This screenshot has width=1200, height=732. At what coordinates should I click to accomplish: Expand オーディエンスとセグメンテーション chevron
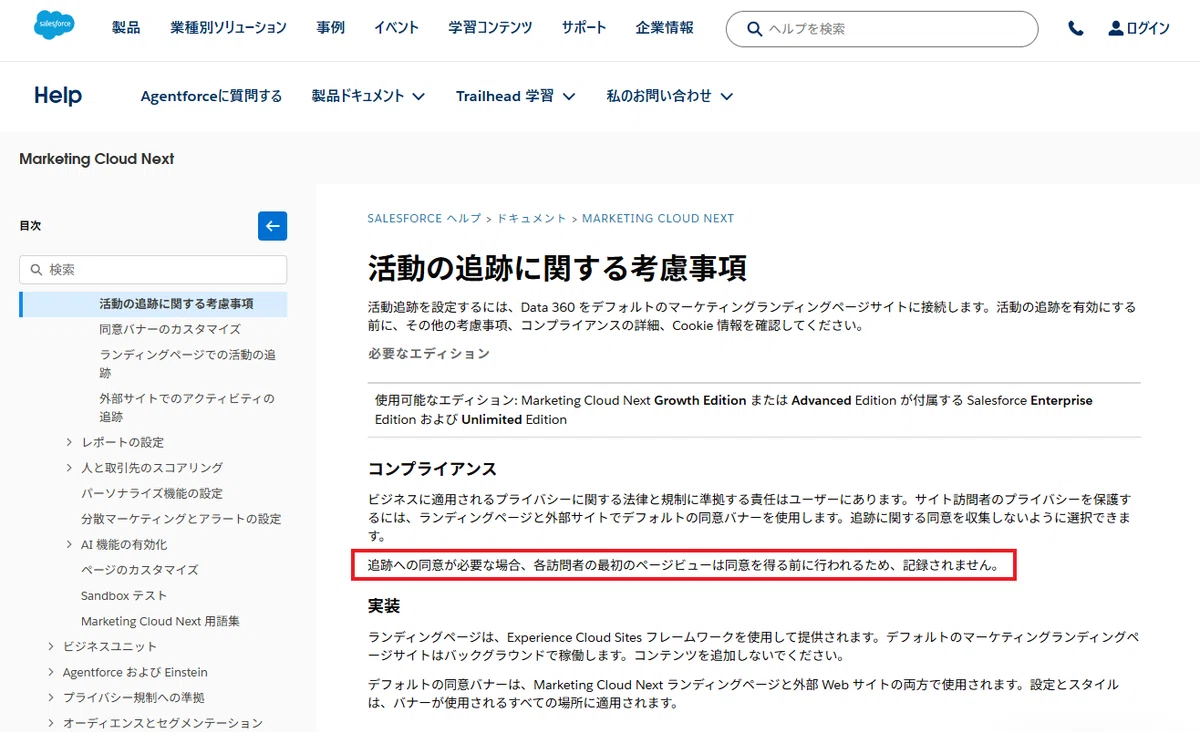(x=51, y=723)
